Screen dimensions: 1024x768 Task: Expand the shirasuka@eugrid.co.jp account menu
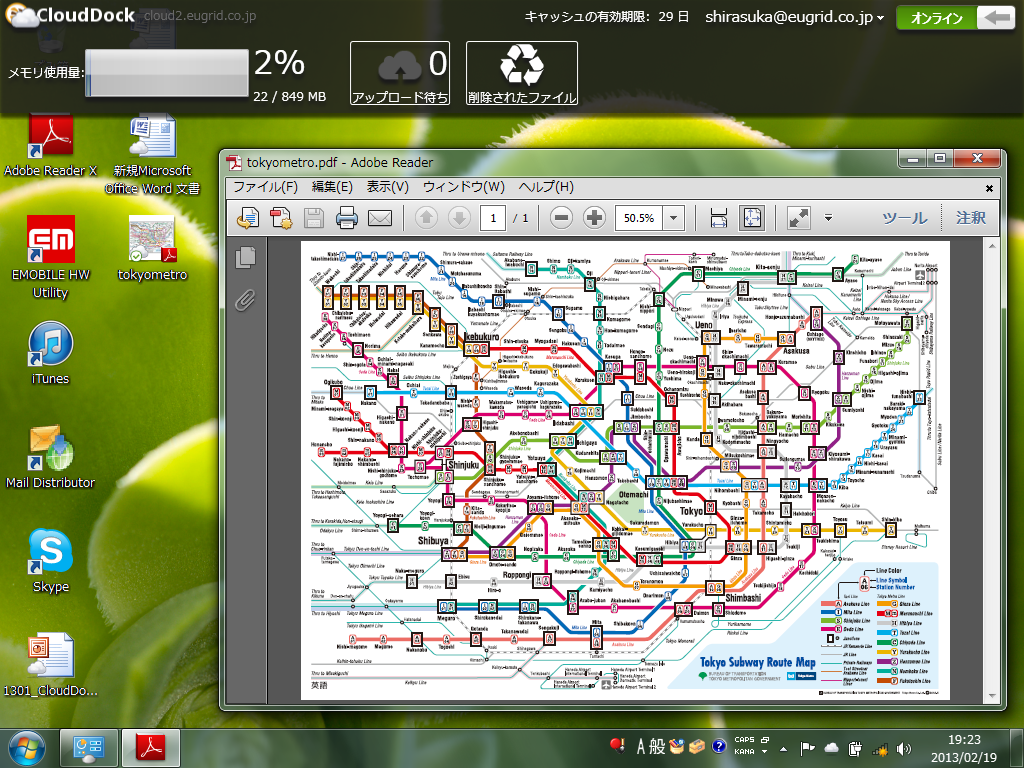[x=794, y=18]
